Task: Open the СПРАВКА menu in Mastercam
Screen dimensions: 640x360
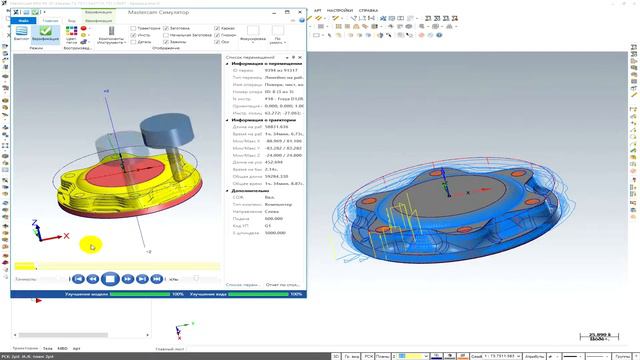Action: pos(368,10)
